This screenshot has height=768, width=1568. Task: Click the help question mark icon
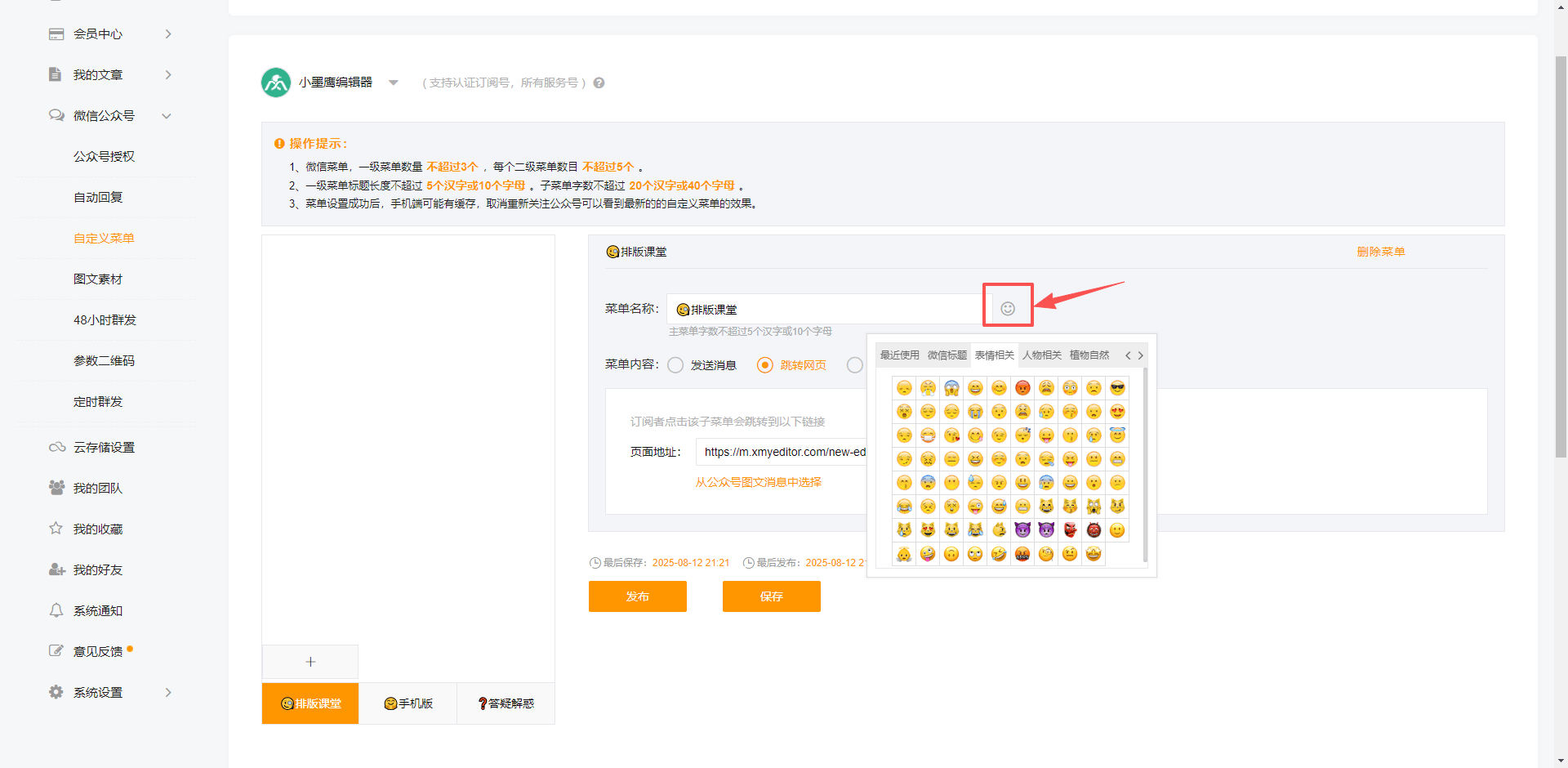coord(599,83)
